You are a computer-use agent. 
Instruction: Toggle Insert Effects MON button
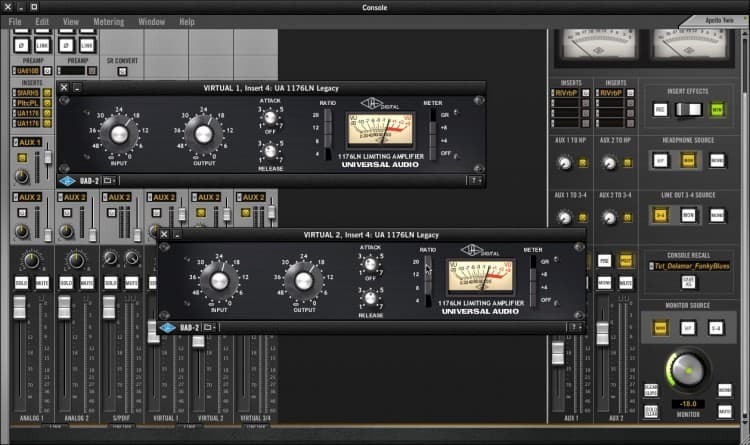[x=717, y=110]
